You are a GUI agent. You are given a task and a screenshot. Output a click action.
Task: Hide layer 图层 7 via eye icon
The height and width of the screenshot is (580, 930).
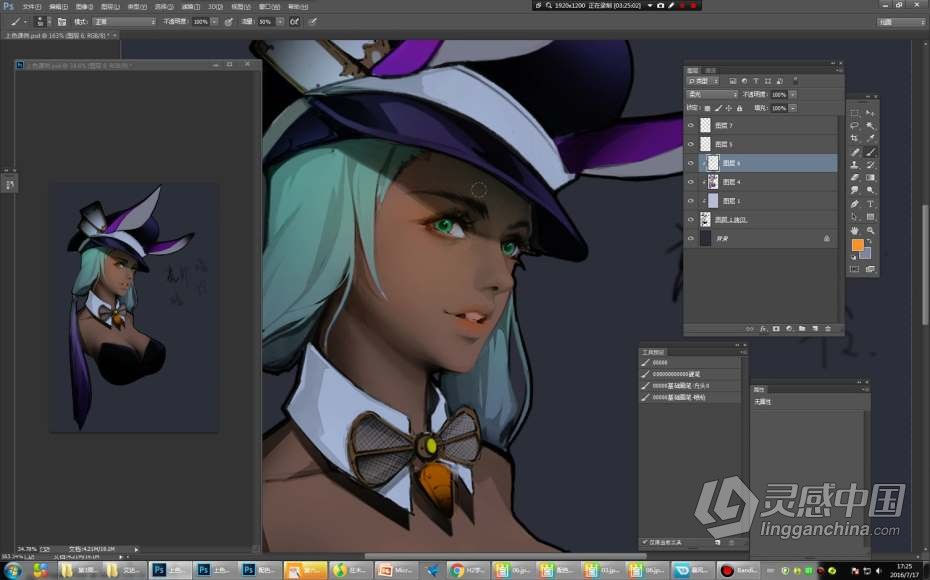coord(690,126)
